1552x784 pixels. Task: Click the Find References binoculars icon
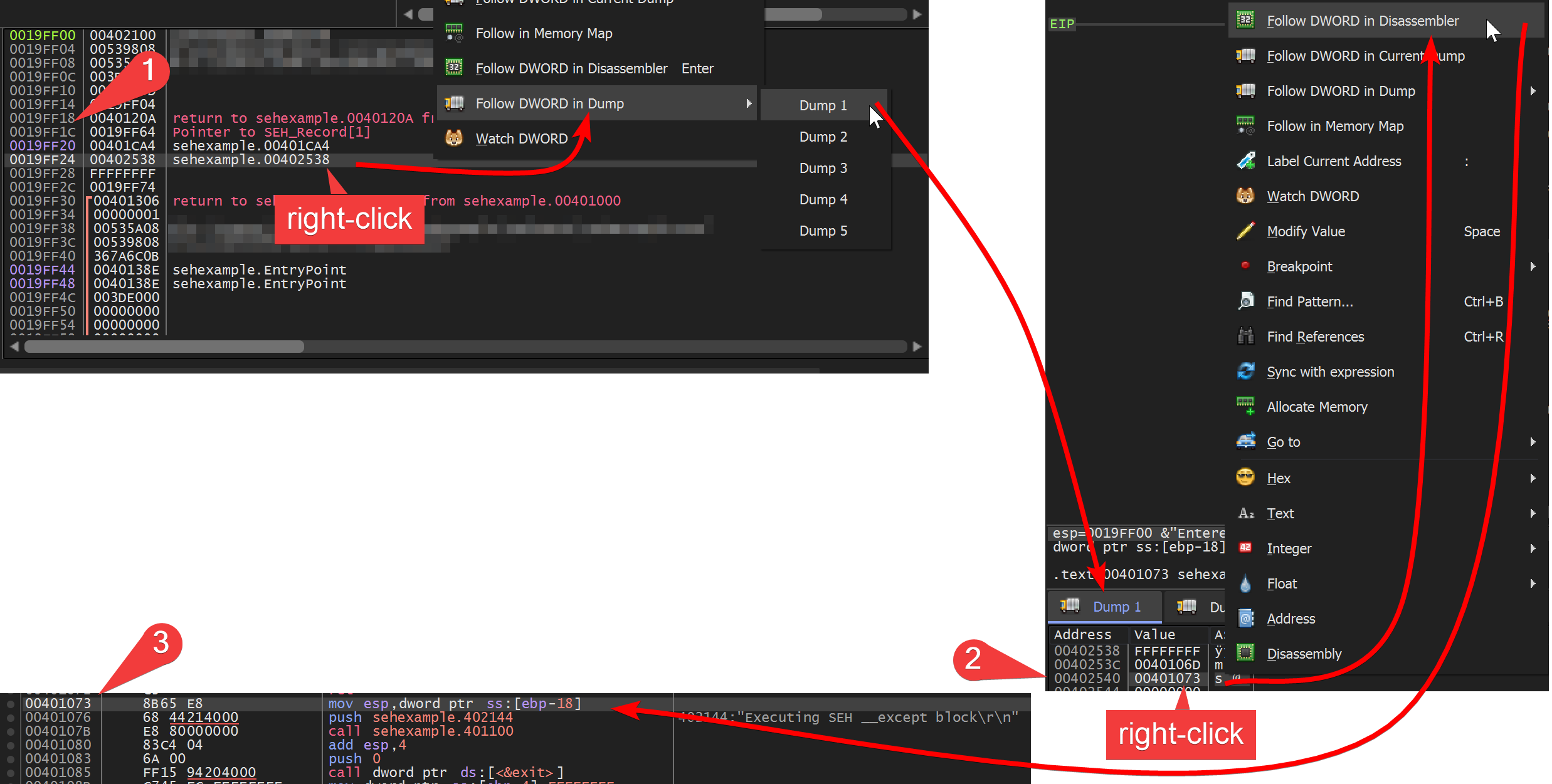(1245, 337)
